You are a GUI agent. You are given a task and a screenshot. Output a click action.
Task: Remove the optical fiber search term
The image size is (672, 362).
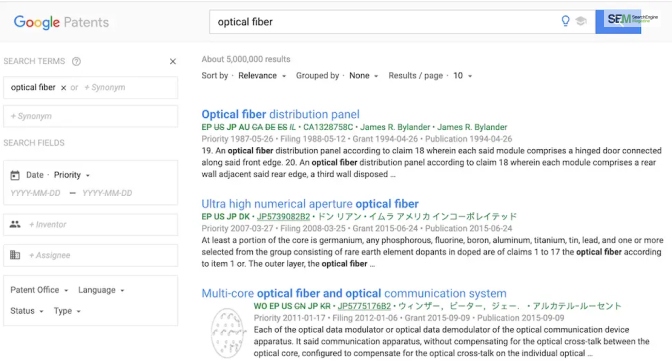tap(63, 87)
